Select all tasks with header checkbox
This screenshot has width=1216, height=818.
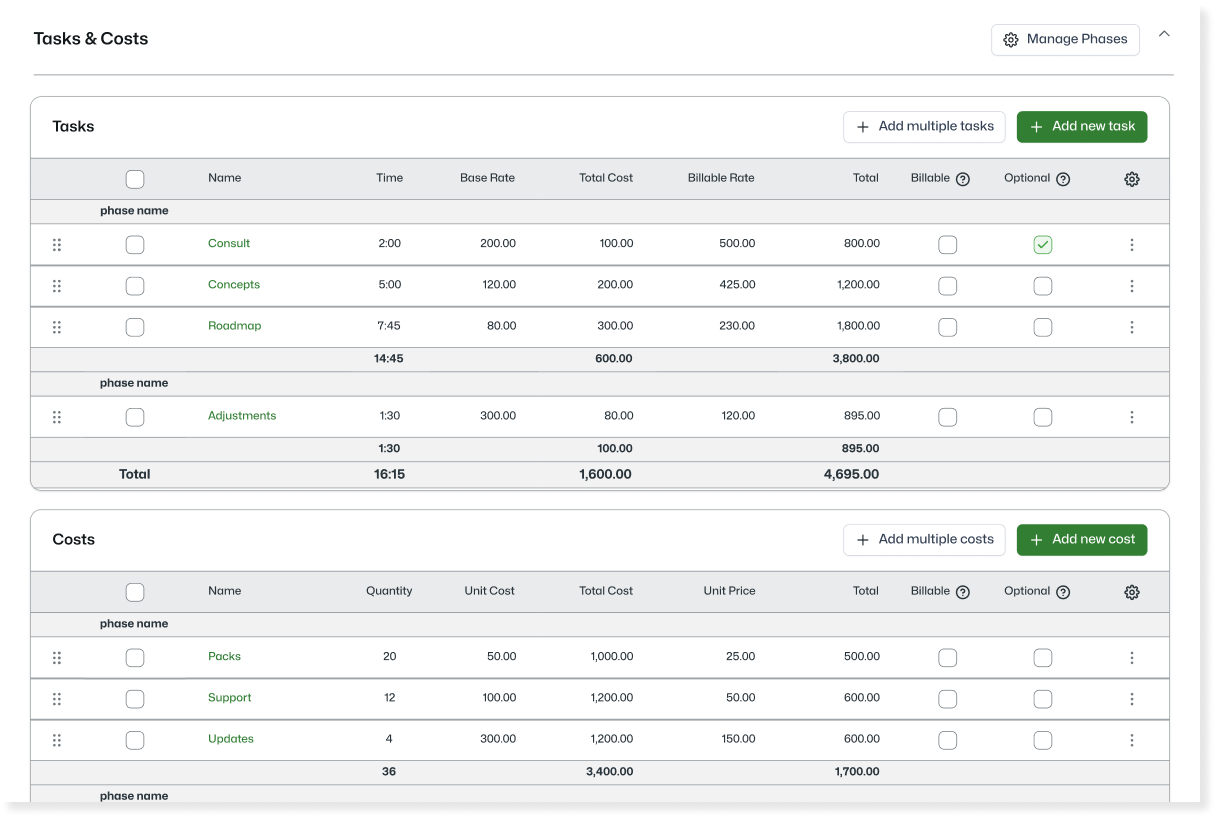[x=135, y=179]
